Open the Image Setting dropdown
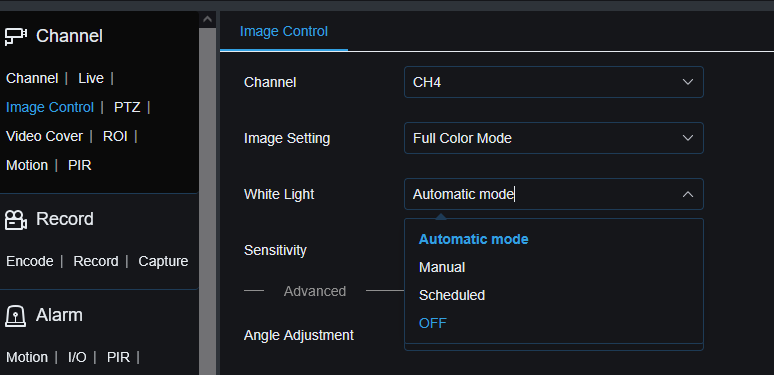774x375 pixels. (x=554, y=138)
